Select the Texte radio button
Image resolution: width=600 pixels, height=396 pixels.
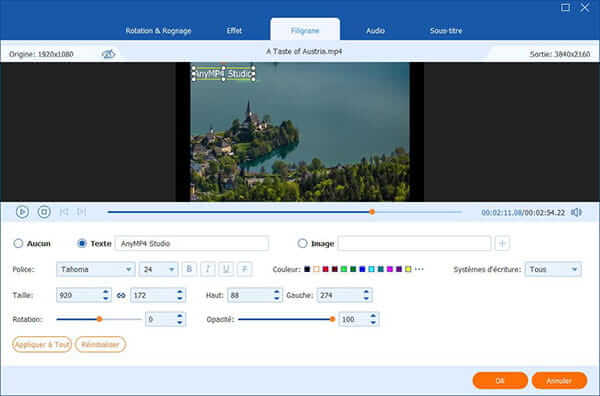coord(82,243)
